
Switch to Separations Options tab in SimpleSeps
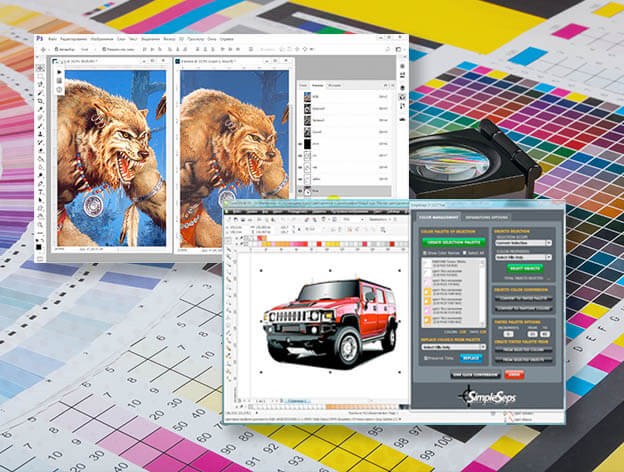(486, 217)
